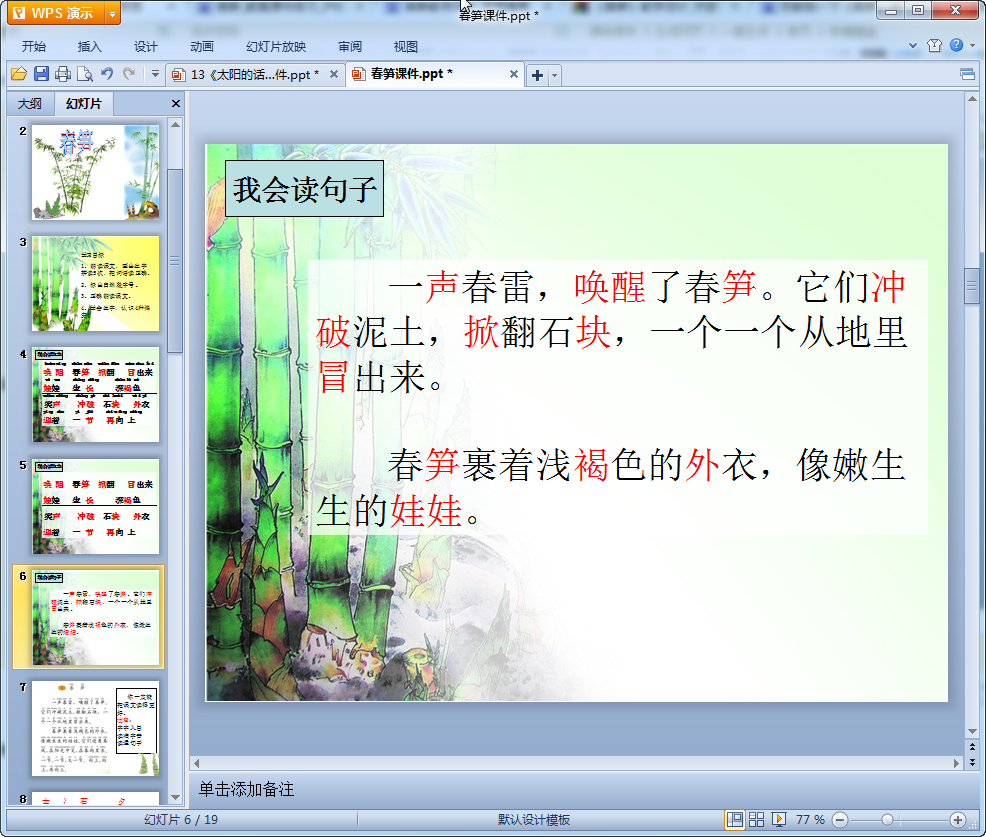Image resolution: width=986 pixels, height=837 pixels.
Task: Zoom out with the minus button
Action: (x=839, y=819)
